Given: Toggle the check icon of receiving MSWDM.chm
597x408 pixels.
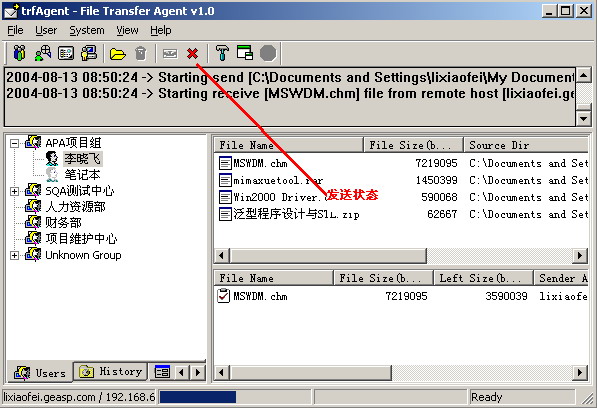Looking at the screenshot, I should pyautogui.click(x=223, y=296).
